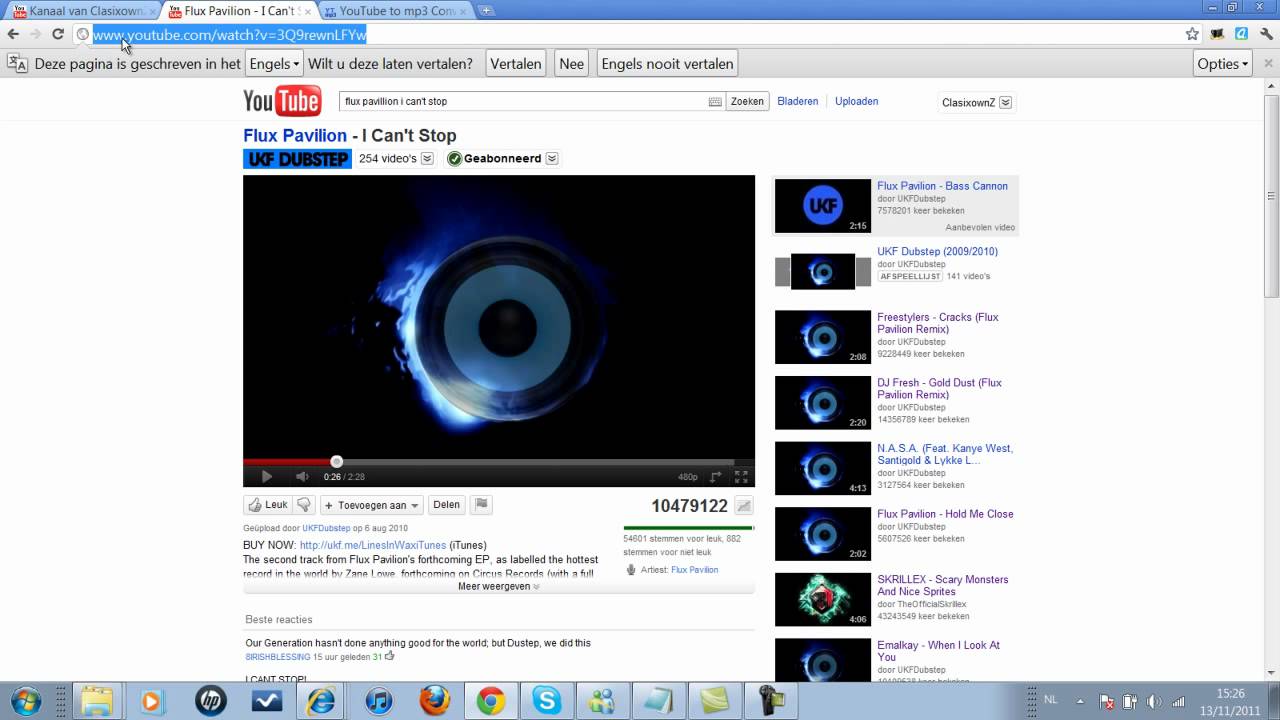
Task: Open the ukf.me/LinesInWaxiTunes link
Action: tap(373, 545)
